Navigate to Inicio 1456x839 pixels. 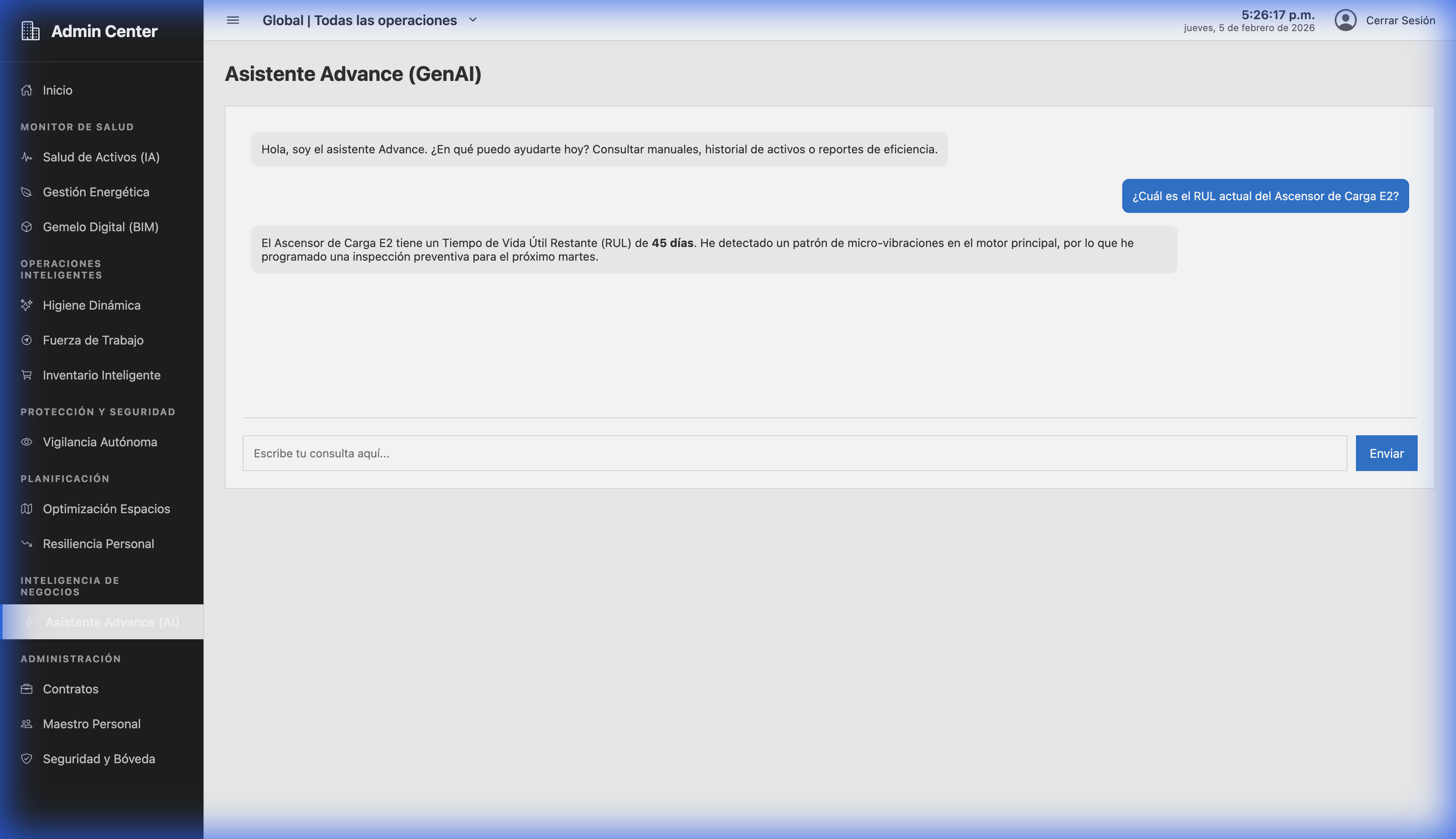click(x=57, y=90)
